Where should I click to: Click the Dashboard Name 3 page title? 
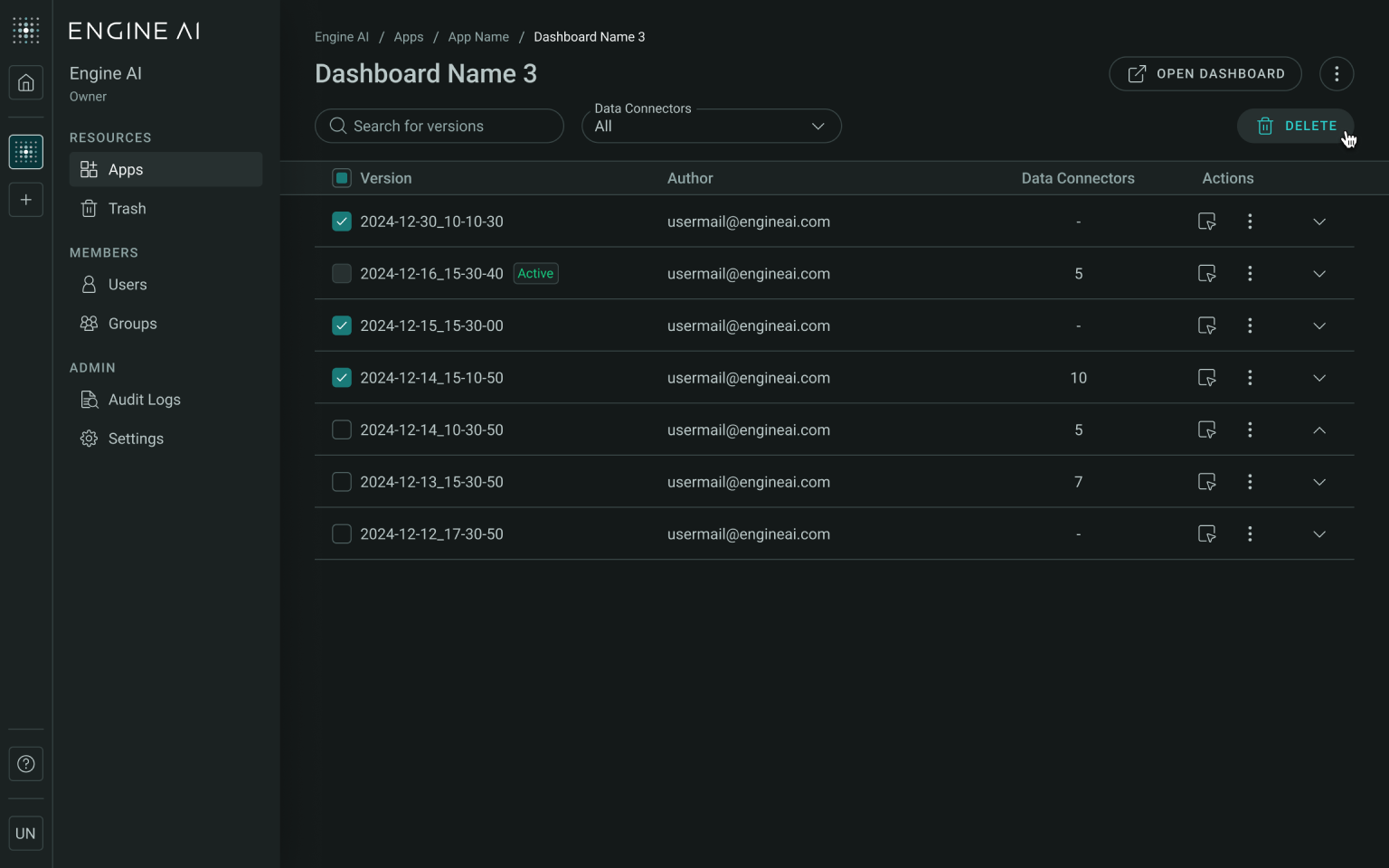[426, 74]
